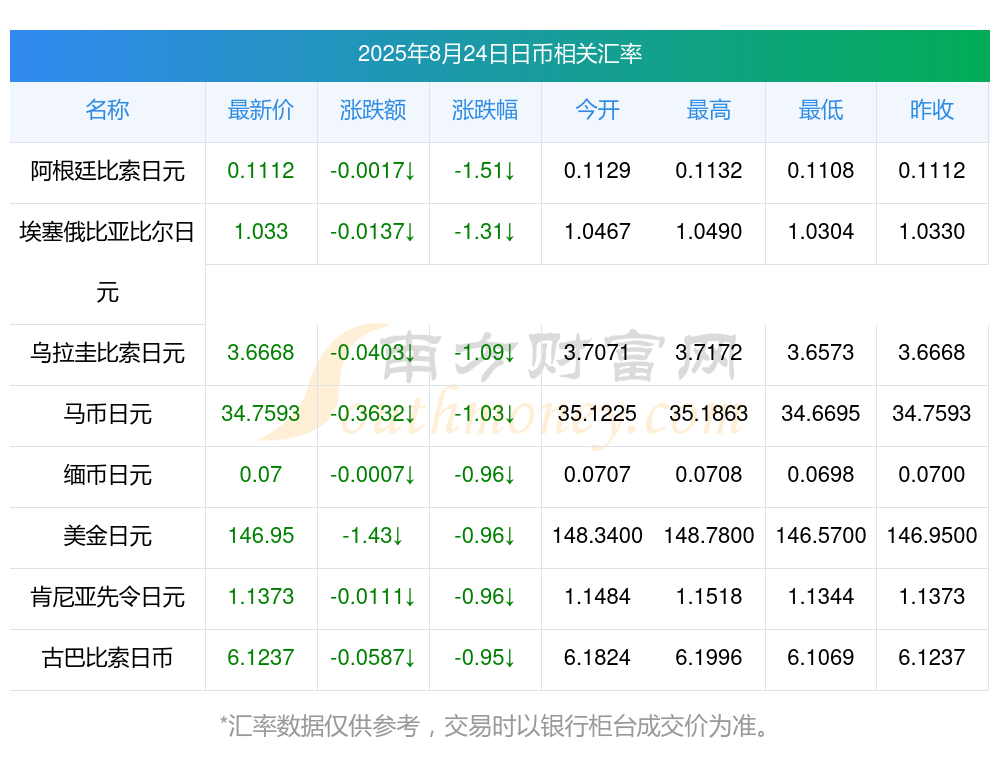Click change amount -1.43↓
Screen dimensions: 1000x757
373,536
